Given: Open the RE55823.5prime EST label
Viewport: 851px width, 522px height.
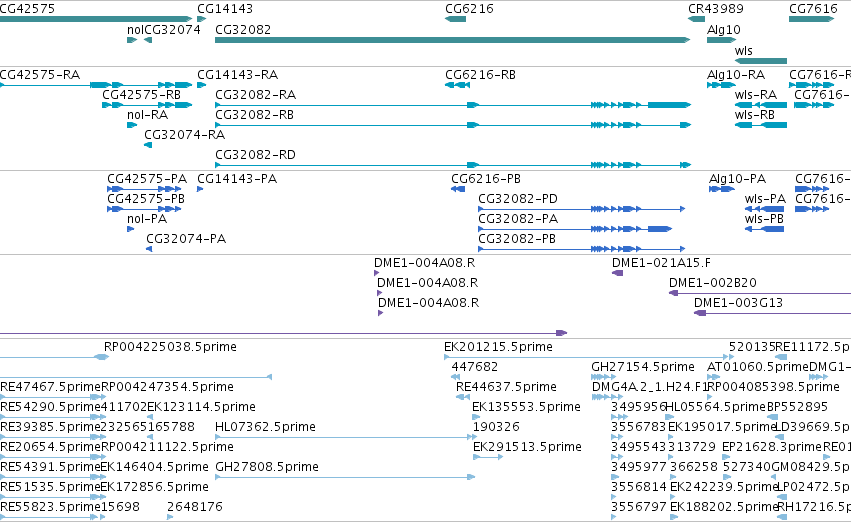Looking at the screenshot, I should pos(50,507).
